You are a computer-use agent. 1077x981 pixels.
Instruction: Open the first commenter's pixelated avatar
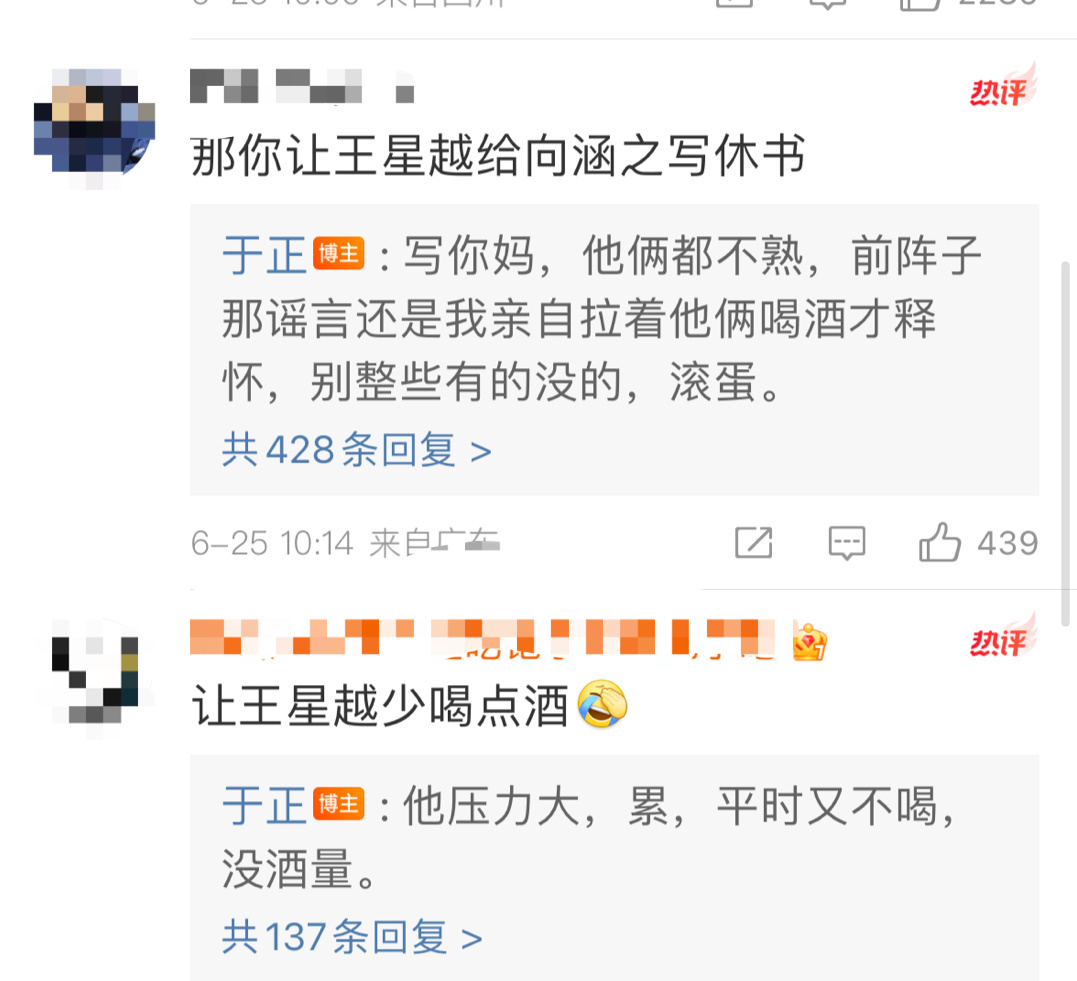click(x=94, y=128)
